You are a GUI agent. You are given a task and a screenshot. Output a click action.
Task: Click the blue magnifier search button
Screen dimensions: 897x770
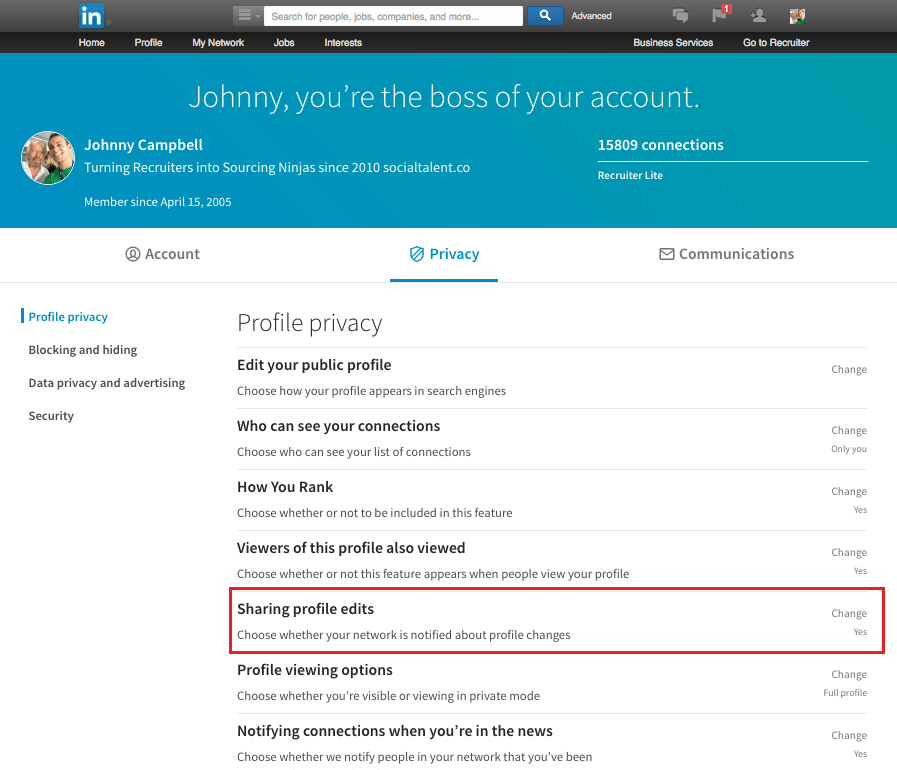[545, 16]
